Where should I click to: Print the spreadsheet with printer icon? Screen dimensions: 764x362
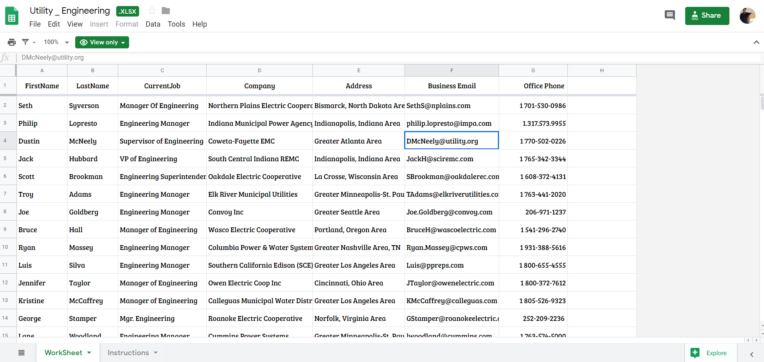click(x=12, y=42)
